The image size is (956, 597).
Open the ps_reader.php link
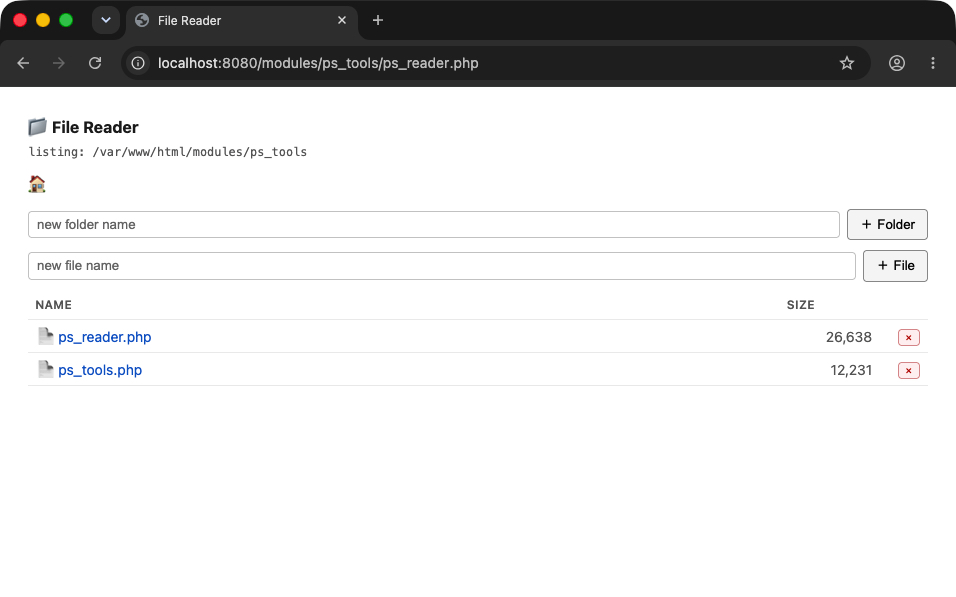coord(105,337)
